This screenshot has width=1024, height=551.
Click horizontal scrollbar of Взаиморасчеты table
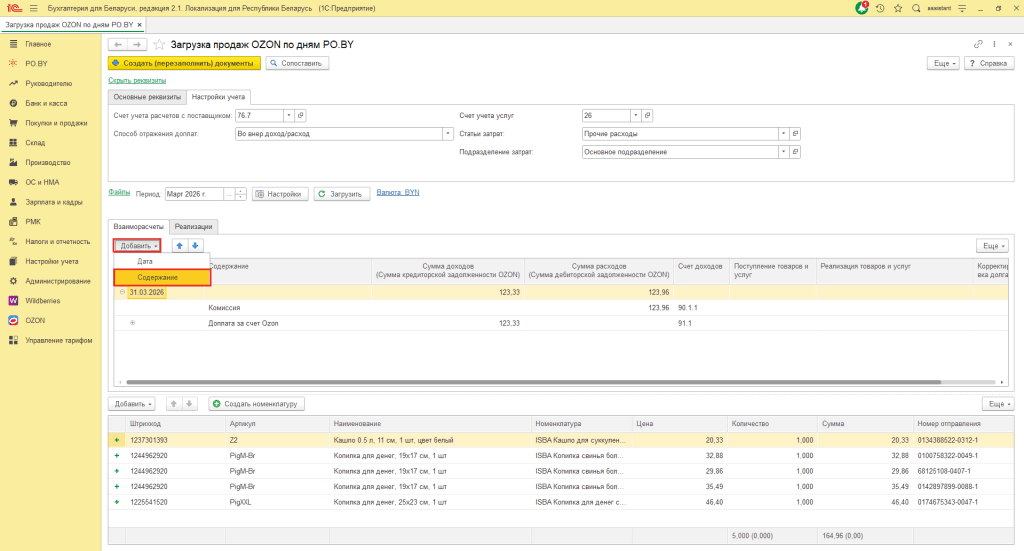(x=534, y=382)
